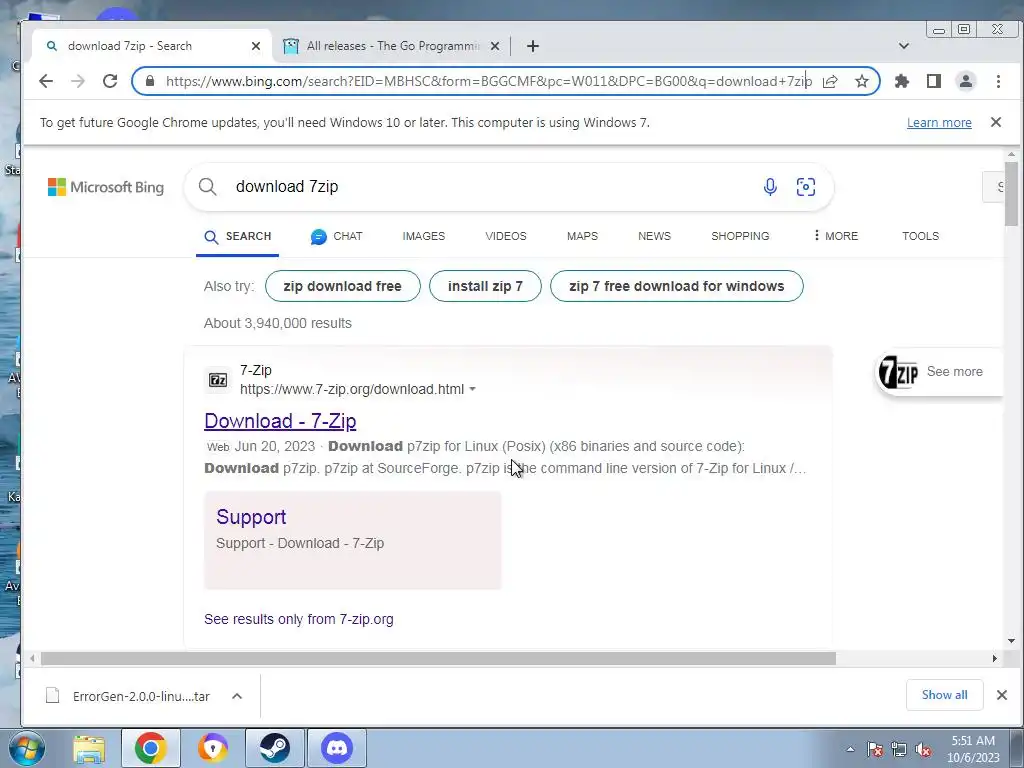Switch to the MAPS tab
The width and height of the screenshot is (1024, 768).
[583, 236]
